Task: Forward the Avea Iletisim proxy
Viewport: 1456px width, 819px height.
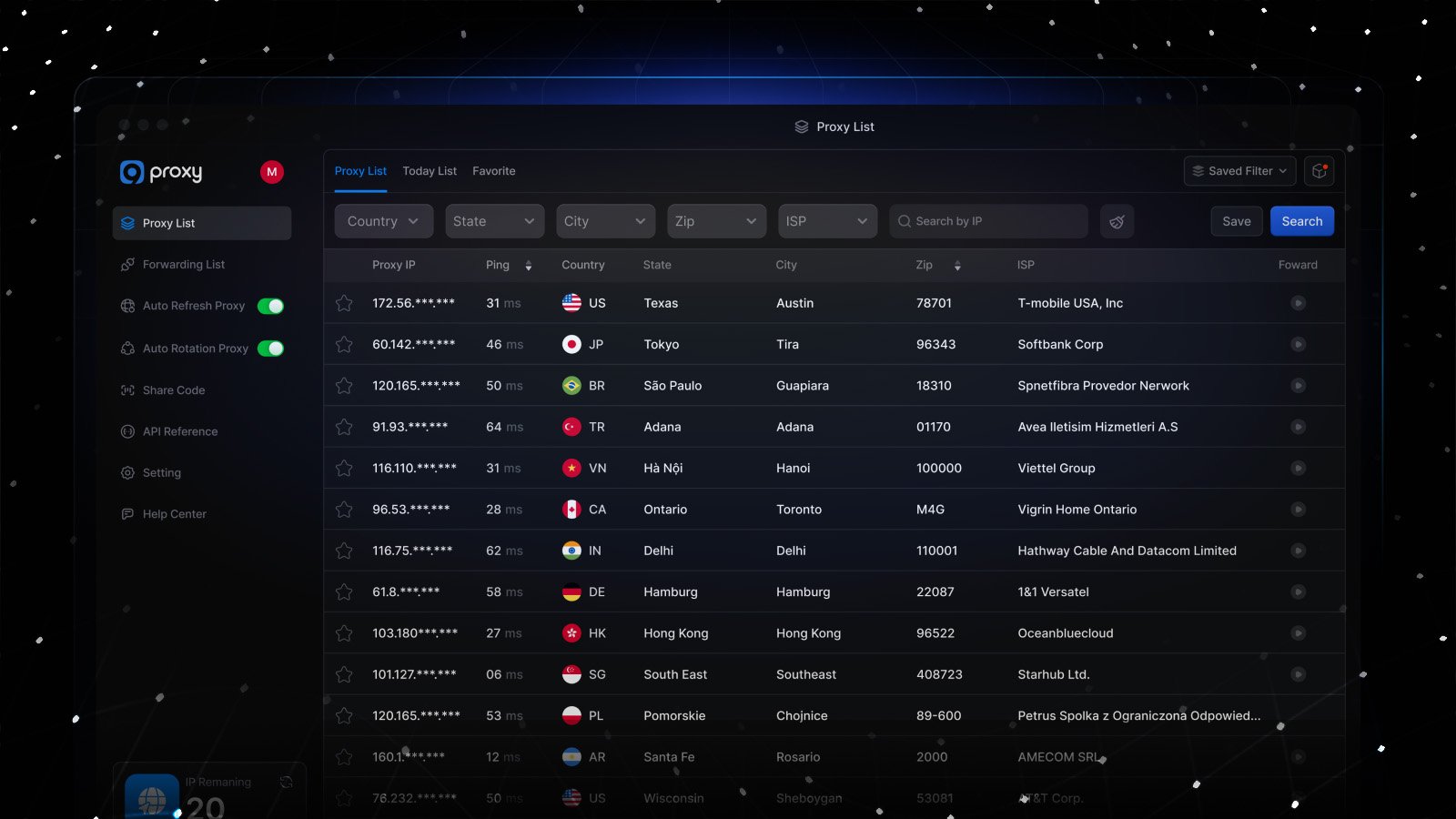Action: click(1299, 427)
